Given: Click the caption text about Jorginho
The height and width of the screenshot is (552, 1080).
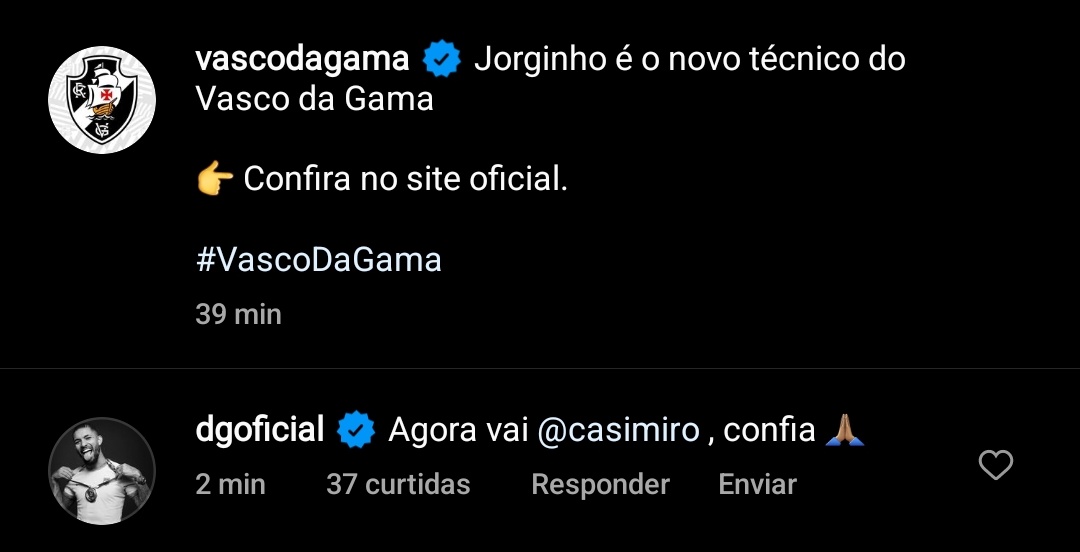Looking at the screenshot, I should click(x=689, y=60).
